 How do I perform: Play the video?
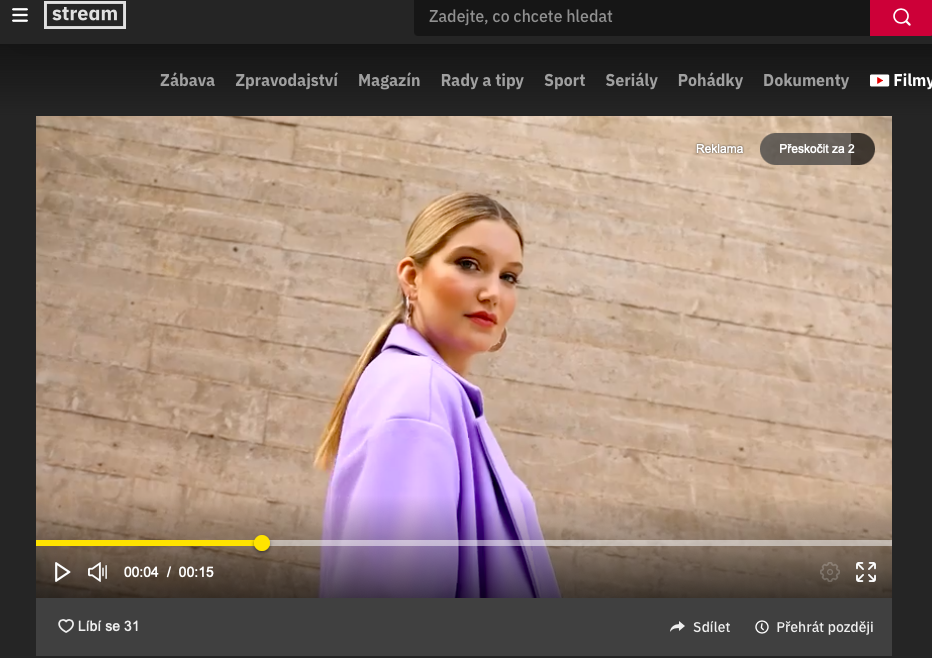[62, 572]
